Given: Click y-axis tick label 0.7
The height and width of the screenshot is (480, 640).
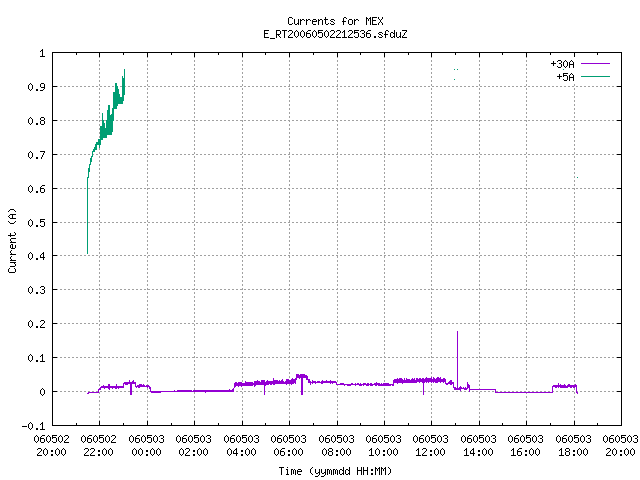Looking at the screenshot, I should [x=36, y=155].
